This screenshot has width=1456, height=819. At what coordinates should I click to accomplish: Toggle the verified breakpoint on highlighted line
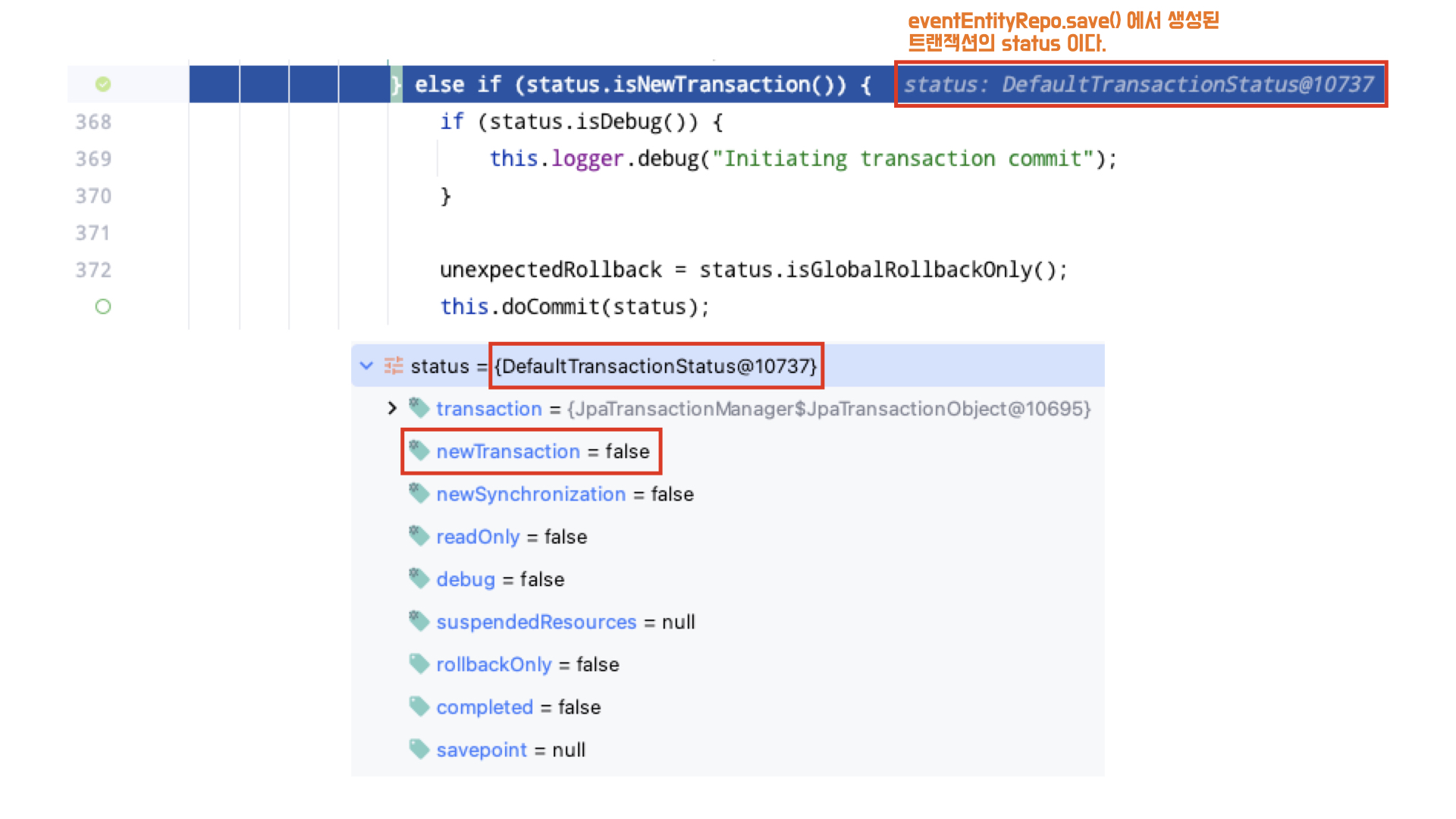pyautogui.click(x=103, y=84)
